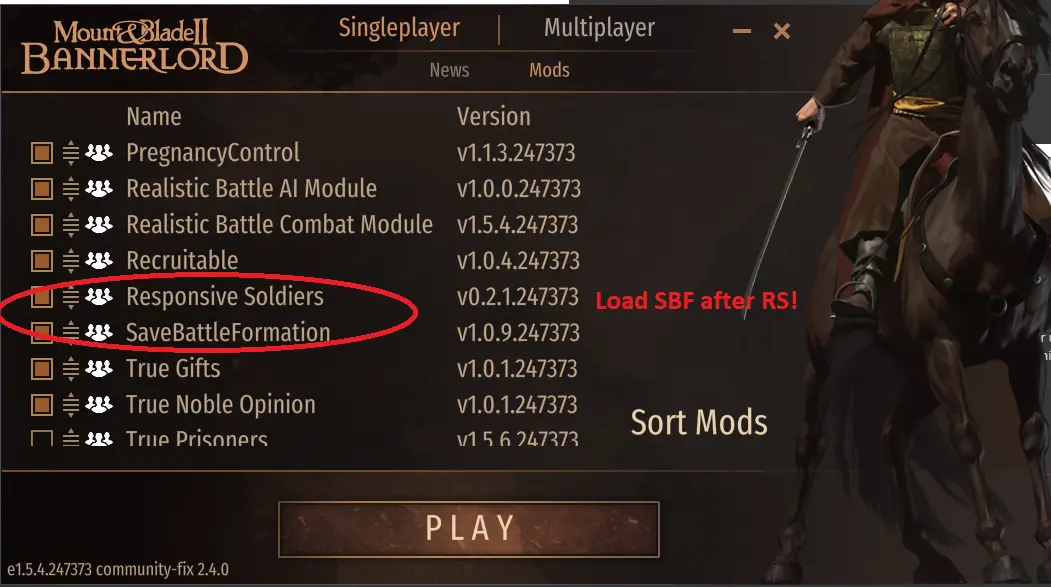Uncheck the Realistic Battle Combat Module box
The width and height of the screenshot is (1051, 587).
coord(42,224)
